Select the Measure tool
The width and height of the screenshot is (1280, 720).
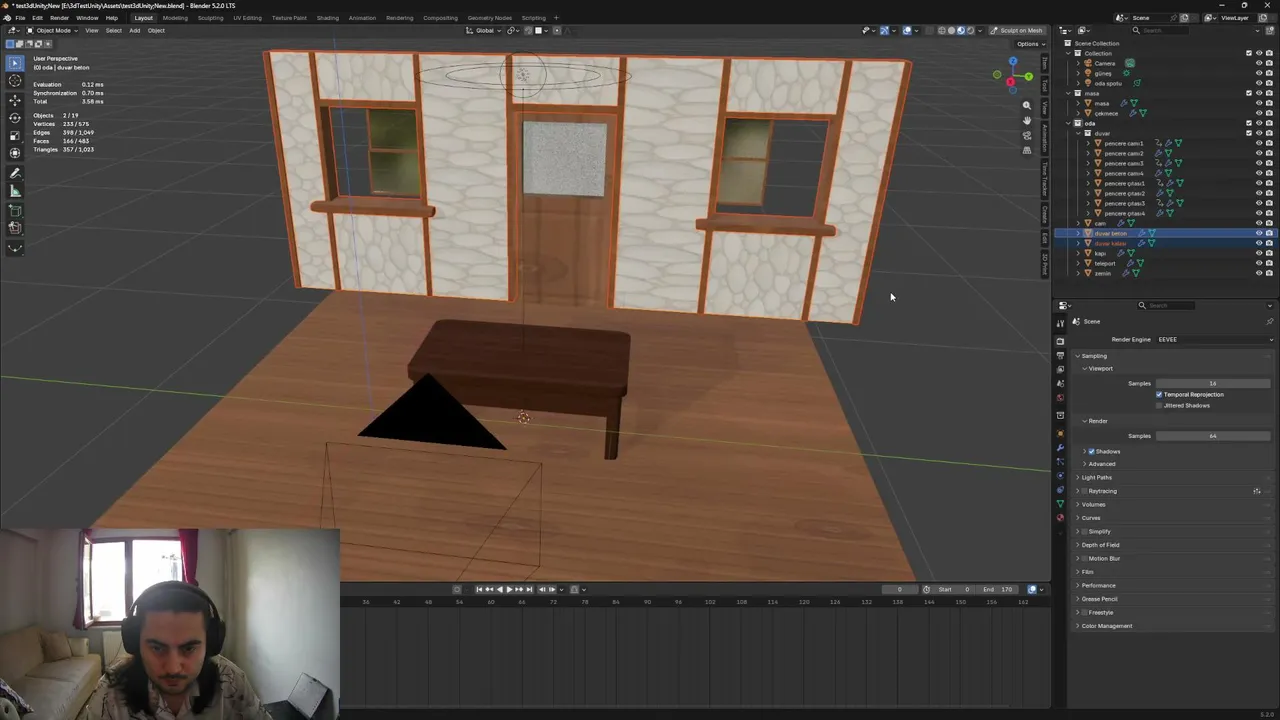pos(15,191)
